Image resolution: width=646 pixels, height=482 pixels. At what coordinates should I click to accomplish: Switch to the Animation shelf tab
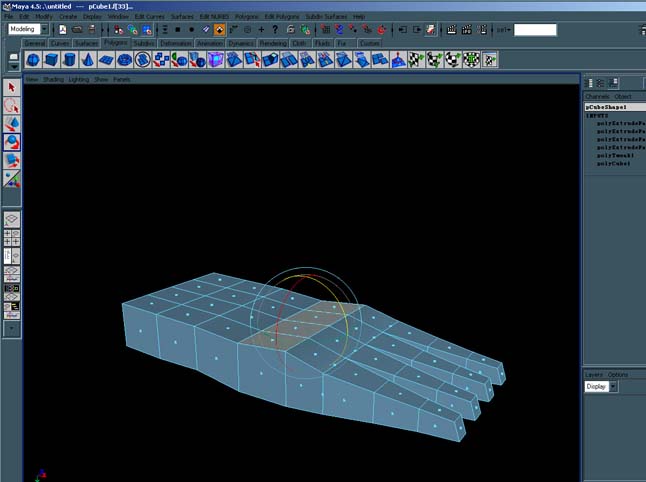[x=210, y=43]
